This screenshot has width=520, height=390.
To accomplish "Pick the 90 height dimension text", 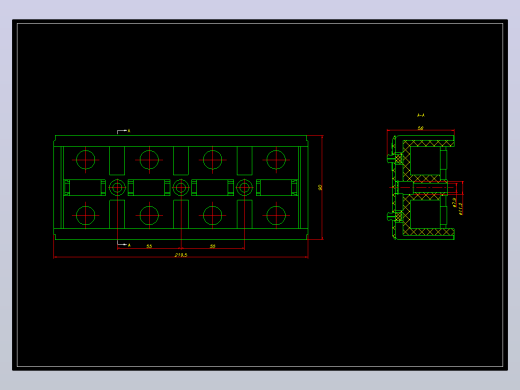I will point(320,187).
